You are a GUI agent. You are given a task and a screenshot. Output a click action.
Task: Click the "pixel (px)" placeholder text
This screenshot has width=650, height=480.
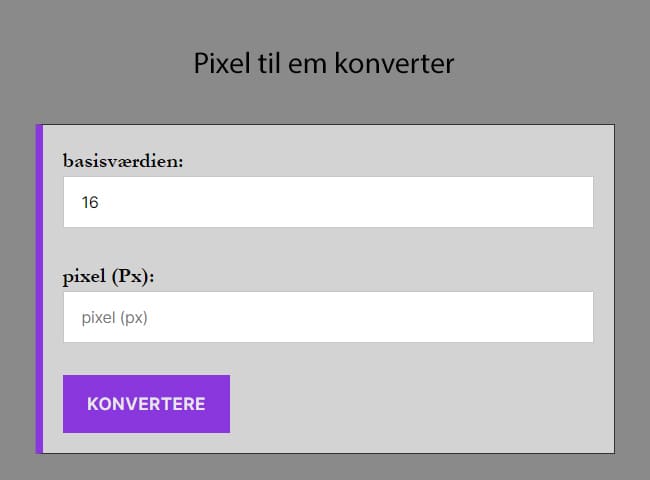point(121,318)
